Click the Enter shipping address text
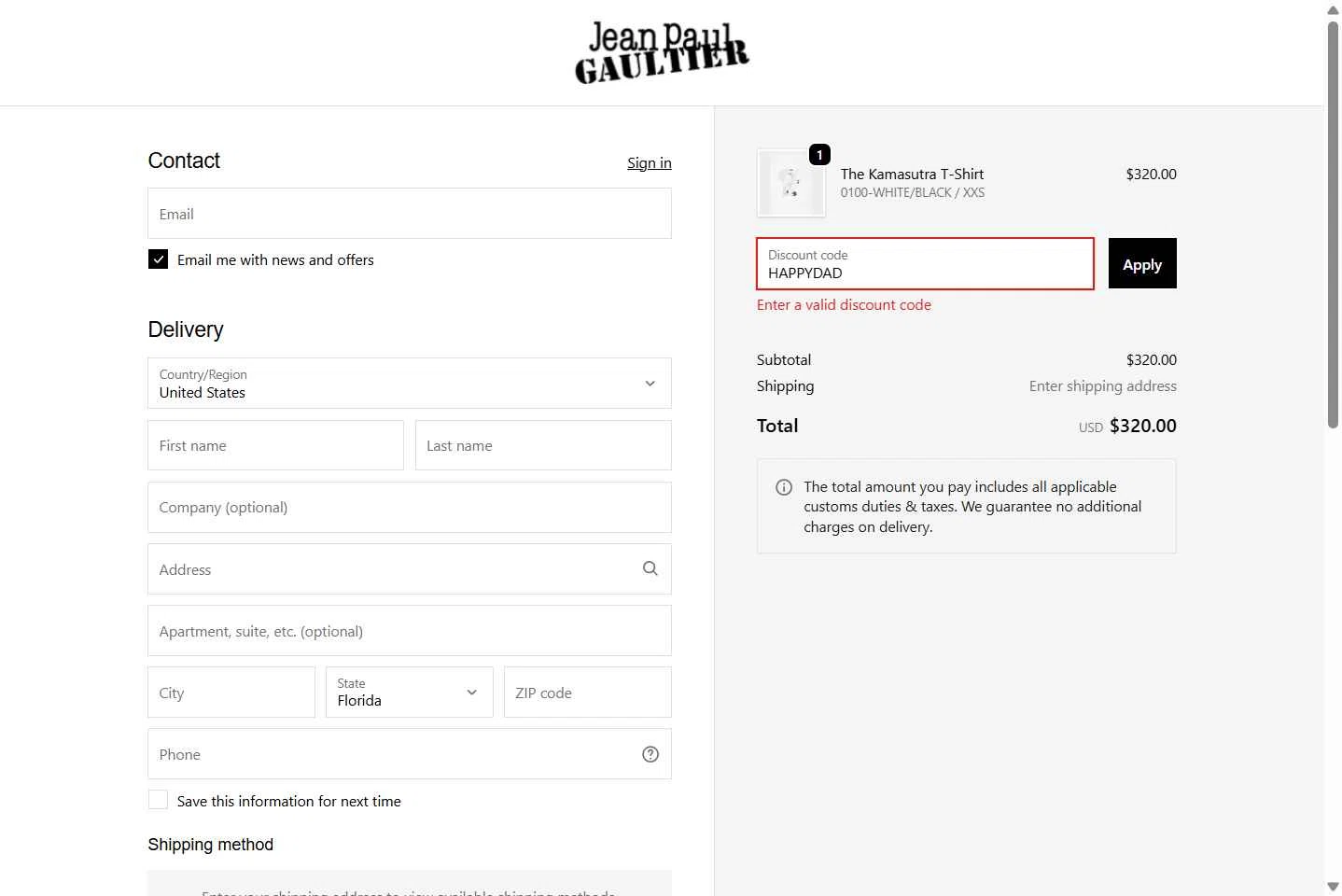The width and height of the screenshot is (1342, 896). tap(1102, 385)
